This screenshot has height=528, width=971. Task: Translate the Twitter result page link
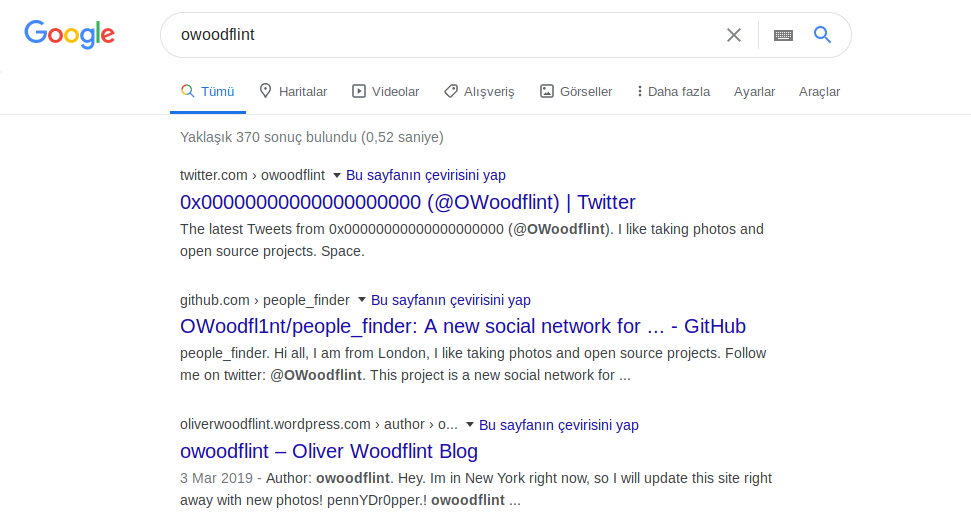click(426, 175)
